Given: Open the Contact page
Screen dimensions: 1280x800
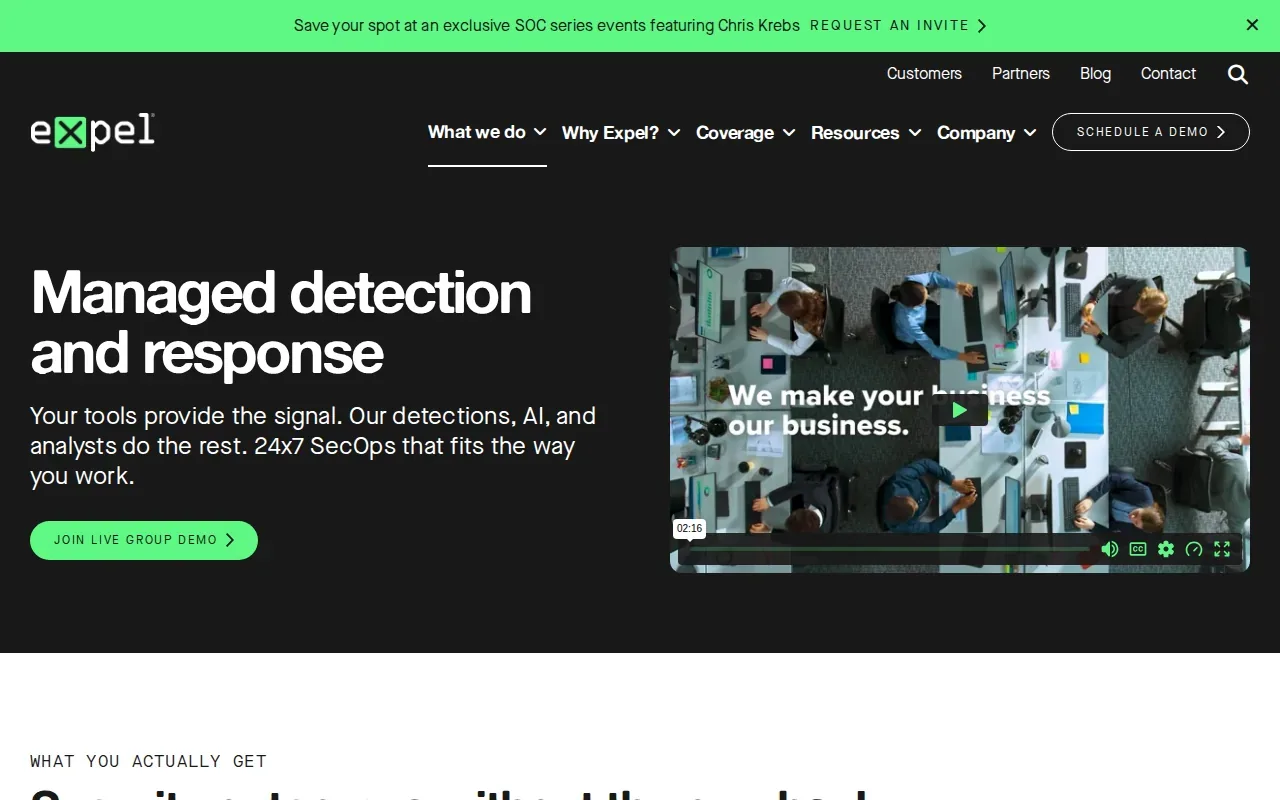Looking at the screenshot, I should pos(1168,74).
